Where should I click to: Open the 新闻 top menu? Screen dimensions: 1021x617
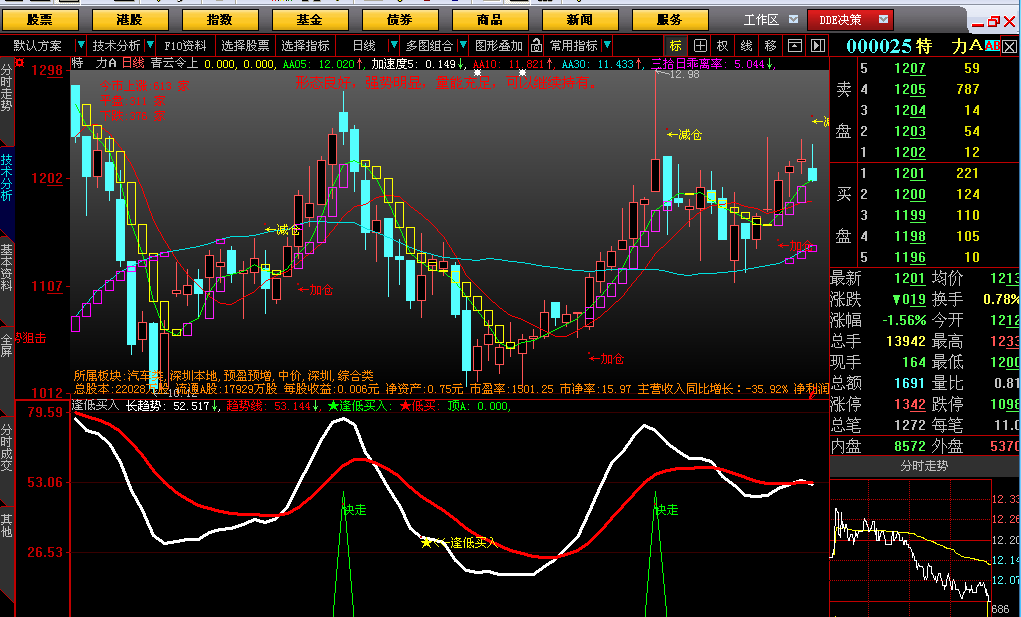(580, 20)
